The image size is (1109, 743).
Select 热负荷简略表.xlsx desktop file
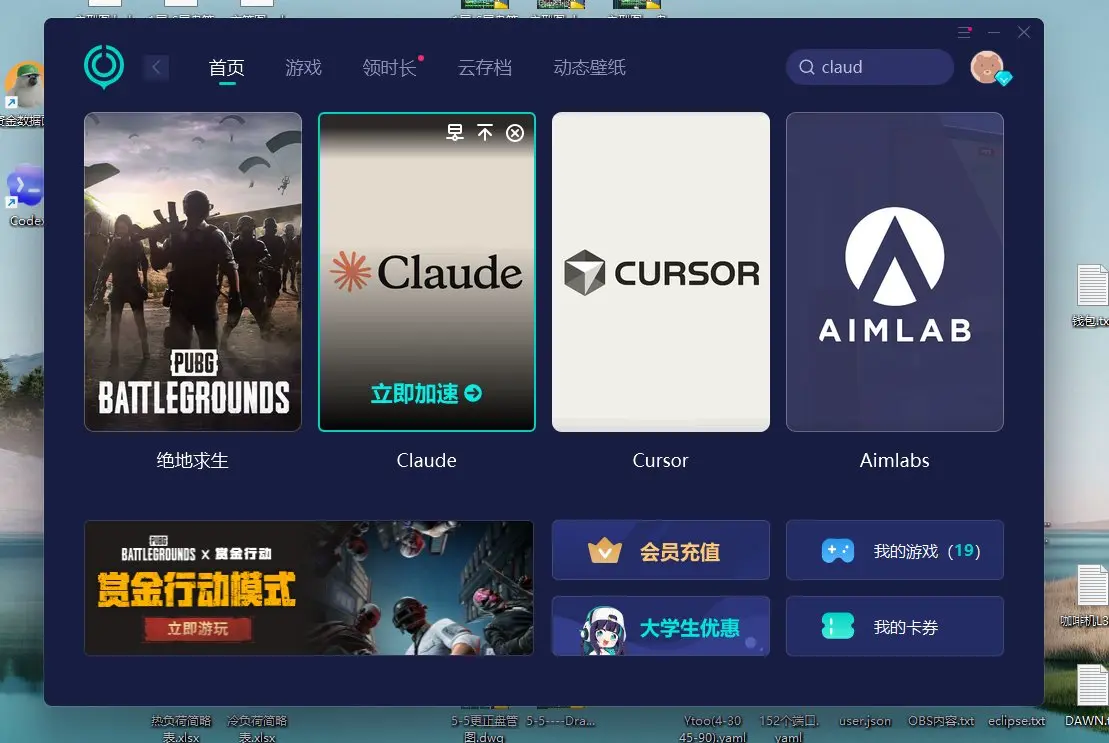coord(181,728)
